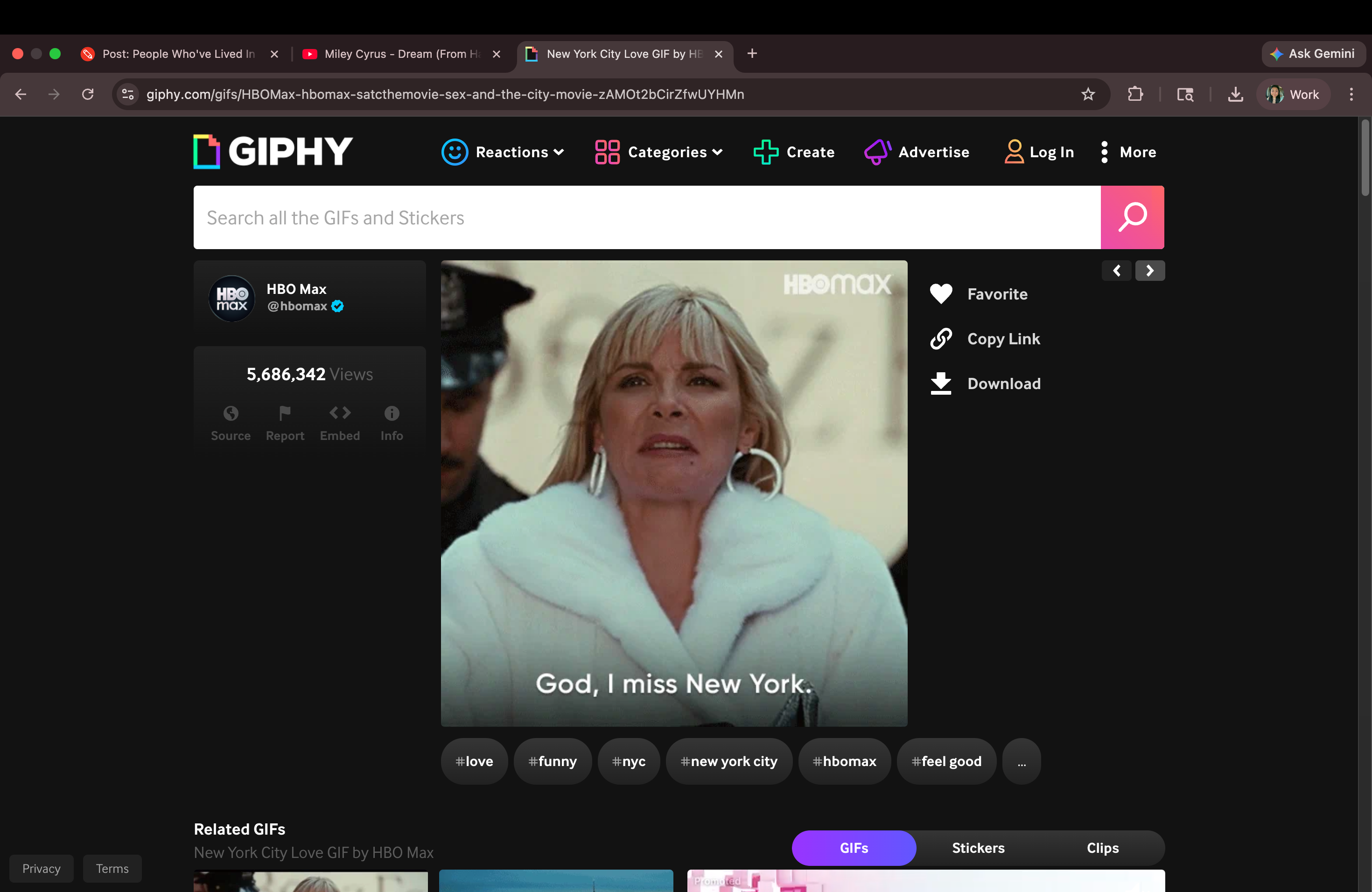The width and height of the screenshot is (1372, 892).
Task: Reload the current page
Action: (88, 94)
